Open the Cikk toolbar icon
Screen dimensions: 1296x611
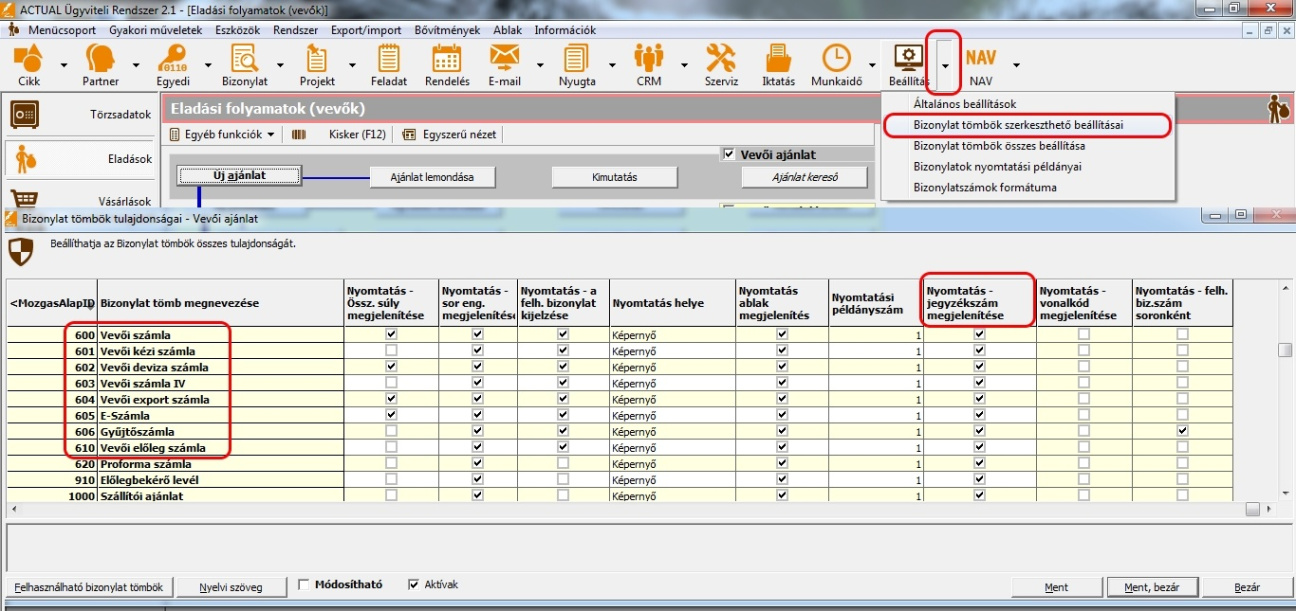coord(28,60)
